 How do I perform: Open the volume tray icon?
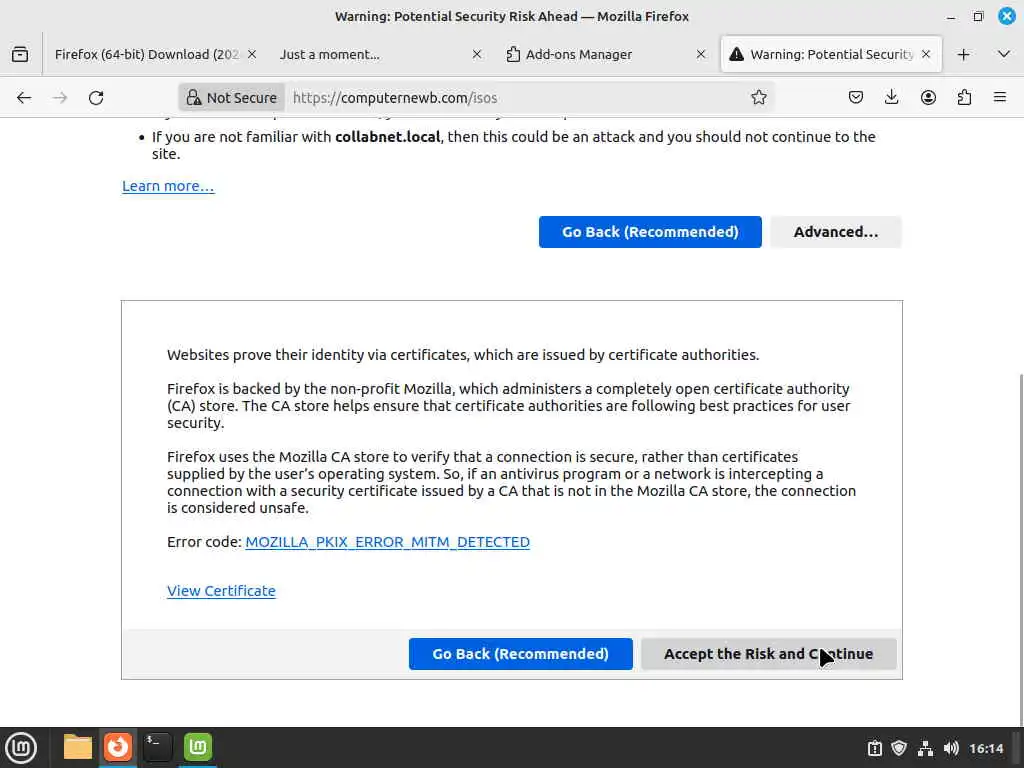pyautogui.click(x=951, y=748)
